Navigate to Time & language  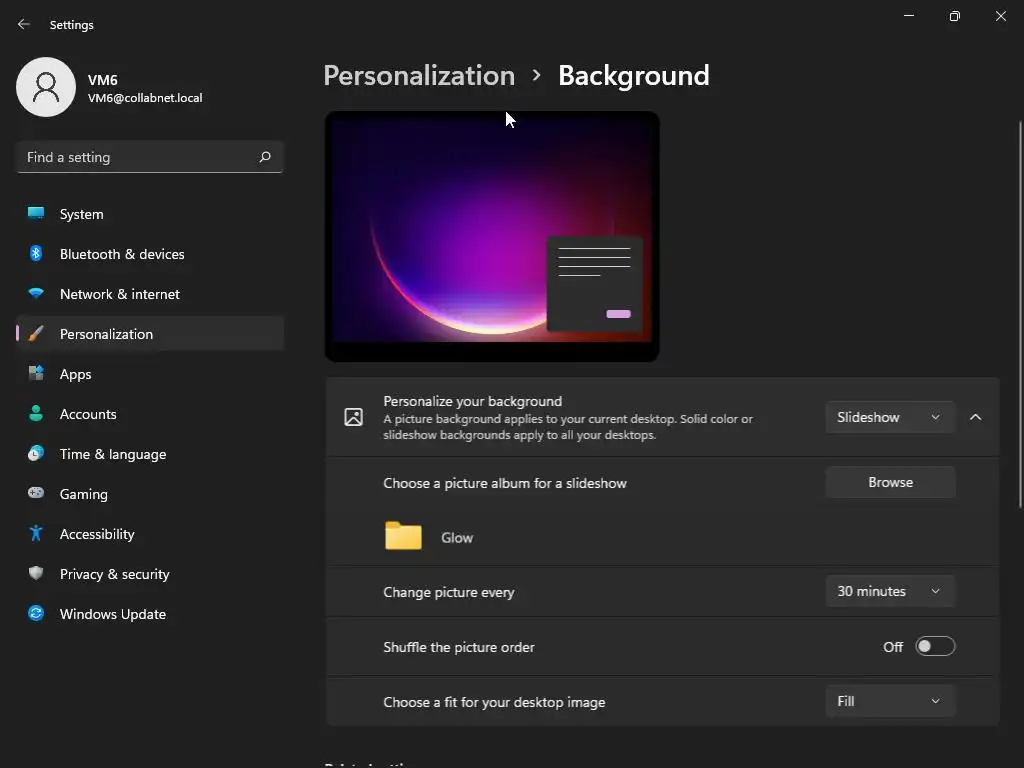pyautogui.click(x=150, y=454)
